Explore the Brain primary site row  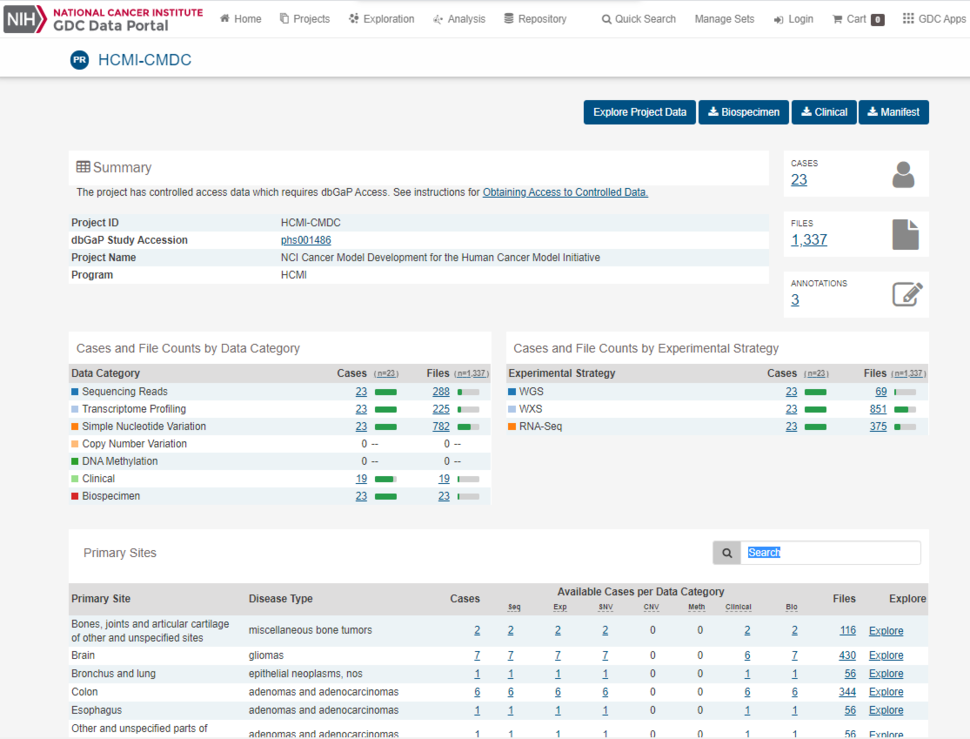click(885, 656)
